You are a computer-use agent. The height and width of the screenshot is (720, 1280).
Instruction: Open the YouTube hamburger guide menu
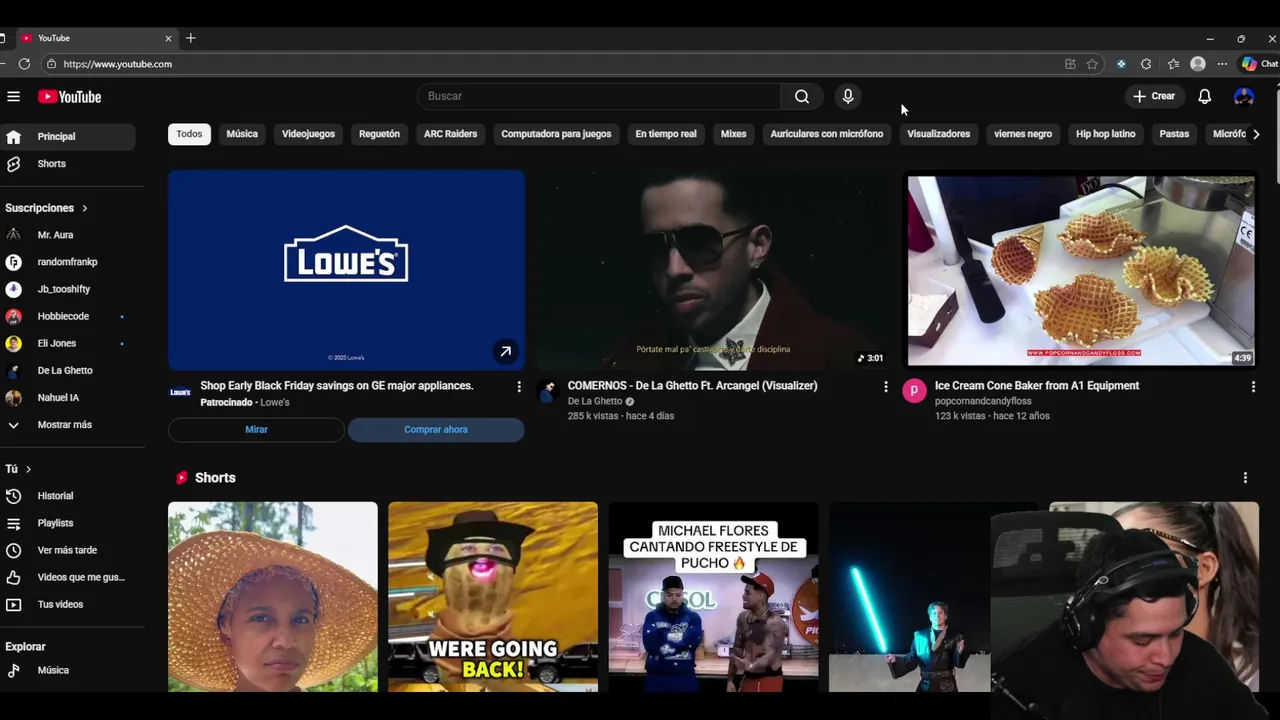pyautogui.click(x=13, y=97)
